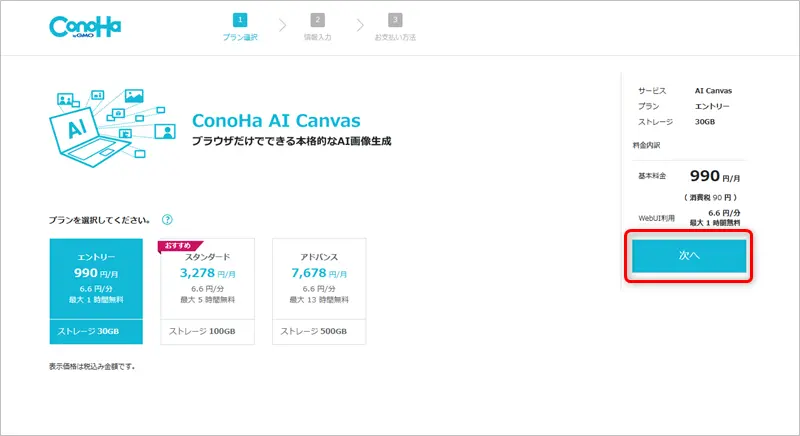Click the ConoHa AI Canvas heading
The width and height of the screenshot is (800, 436).
(276, 121)
